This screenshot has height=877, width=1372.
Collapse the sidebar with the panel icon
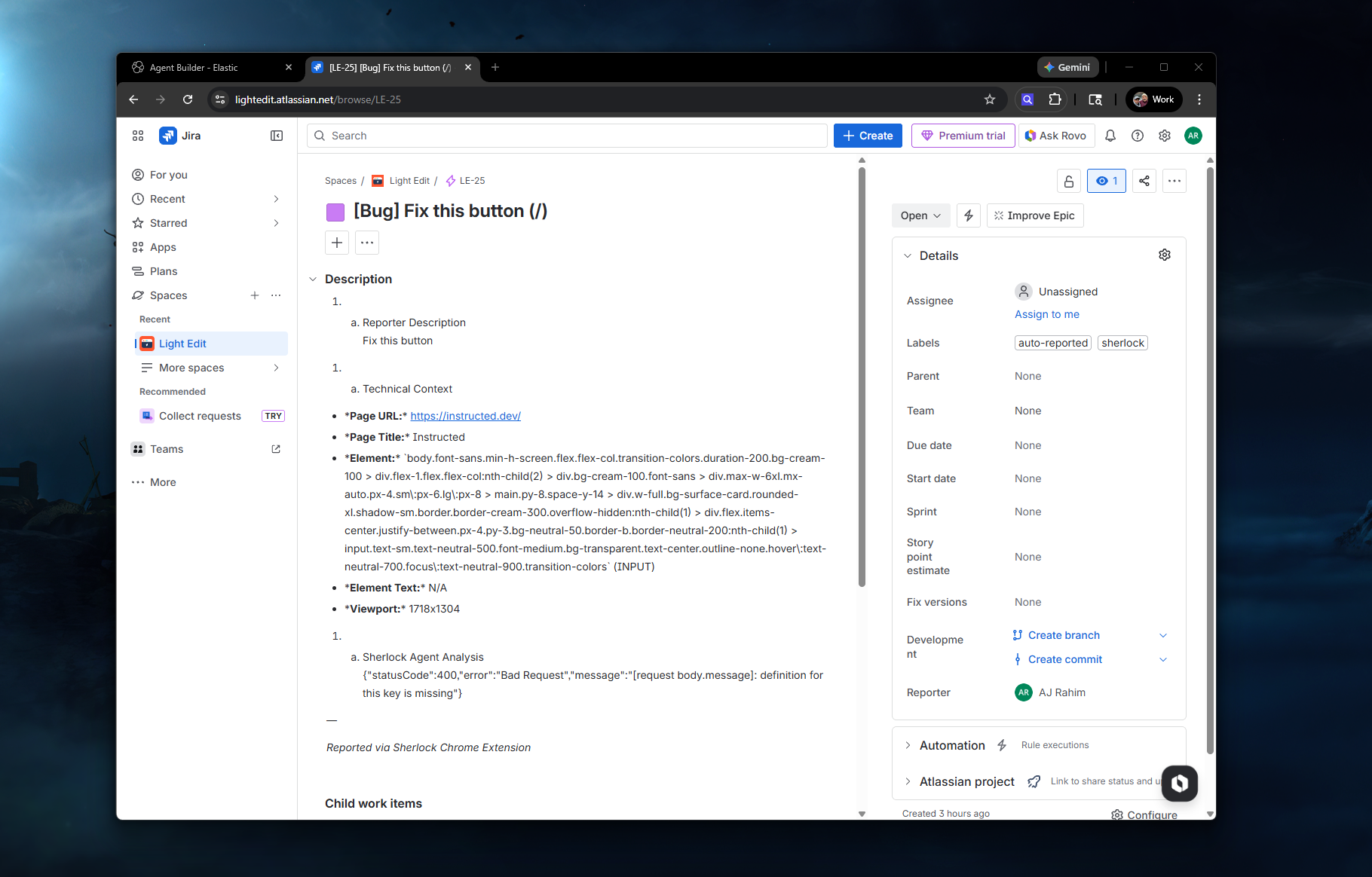click(277, 136)
